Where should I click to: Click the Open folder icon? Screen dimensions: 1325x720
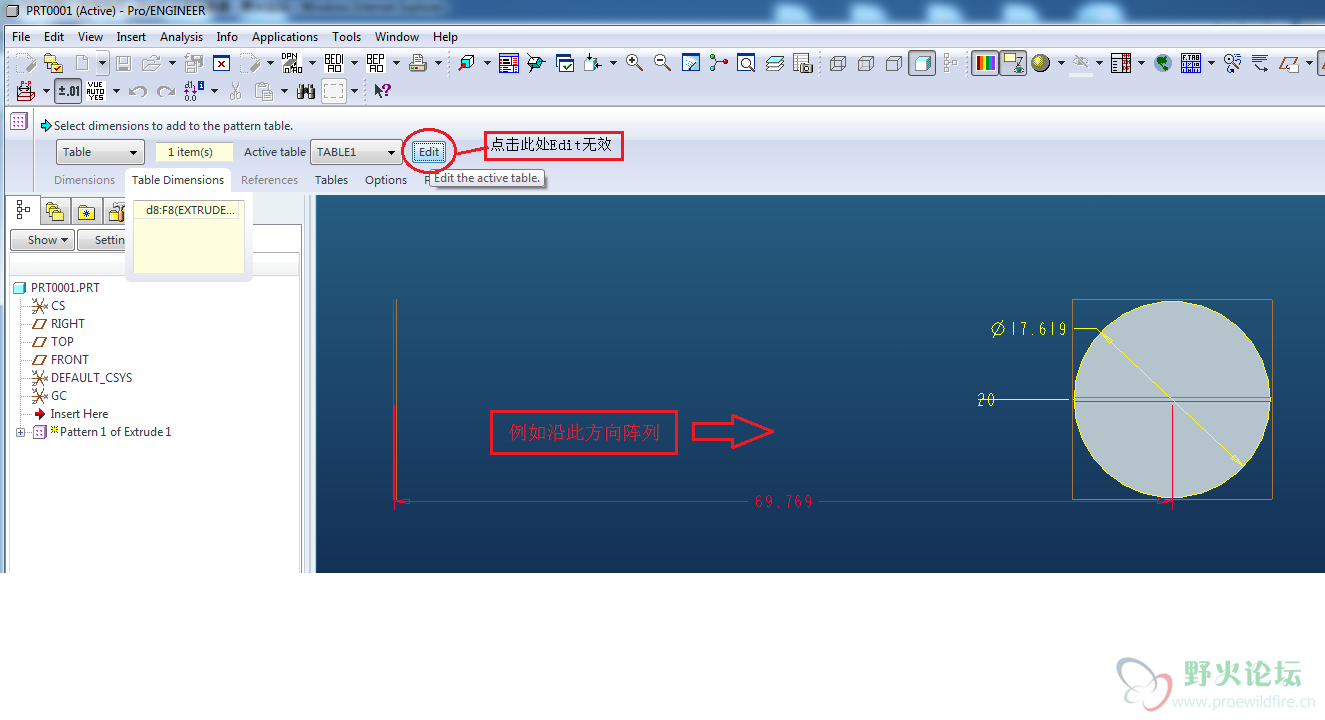click(x=151, y=63)
